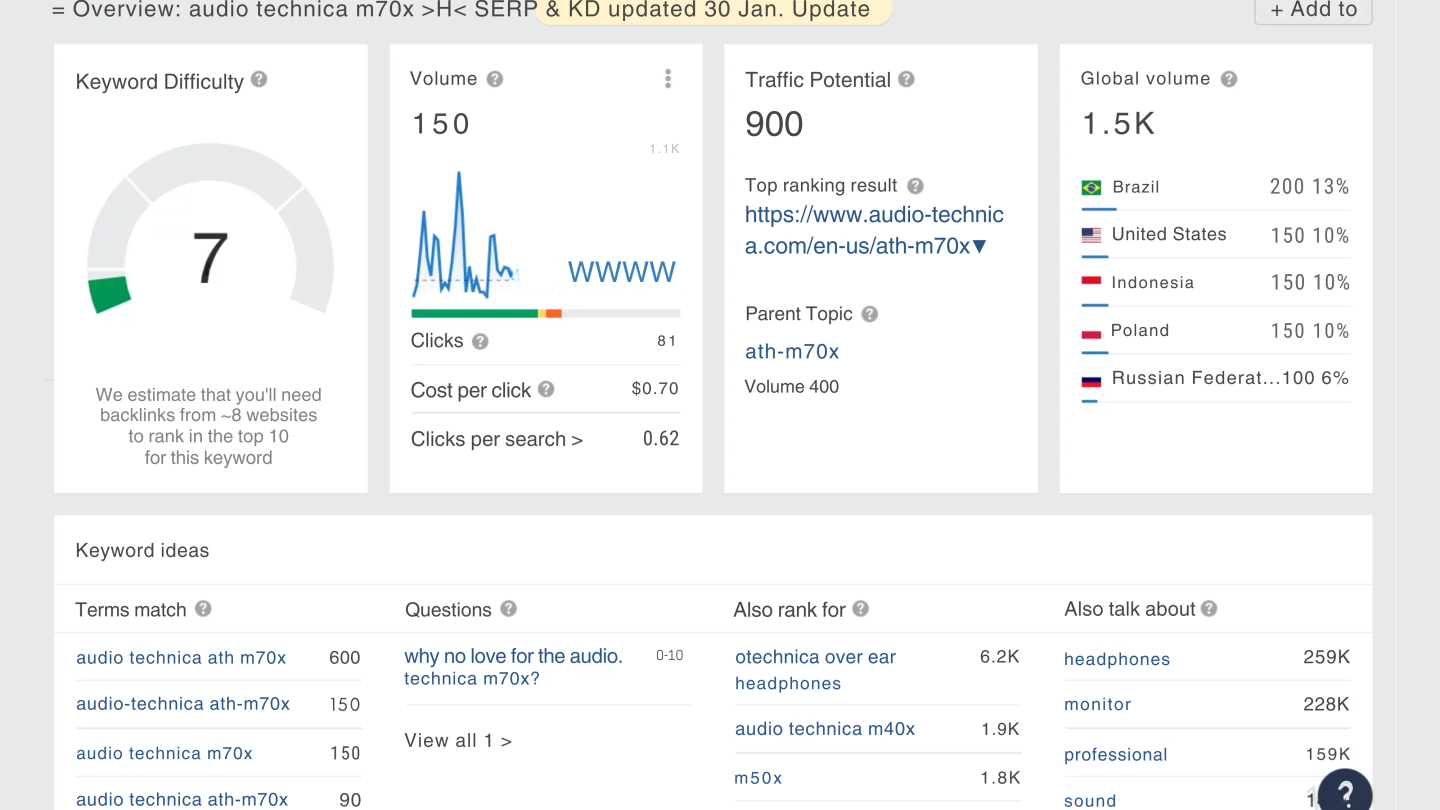Click the Cost per click help icon
1440x810 pixels.
[546, 389]
